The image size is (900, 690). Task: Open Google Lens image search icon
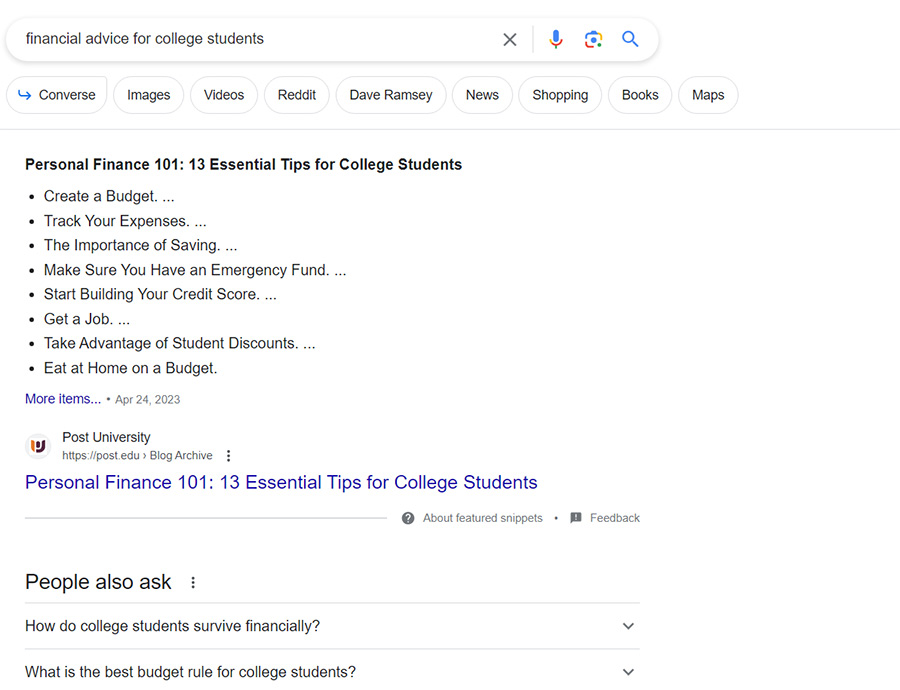(x=593, y=39)
